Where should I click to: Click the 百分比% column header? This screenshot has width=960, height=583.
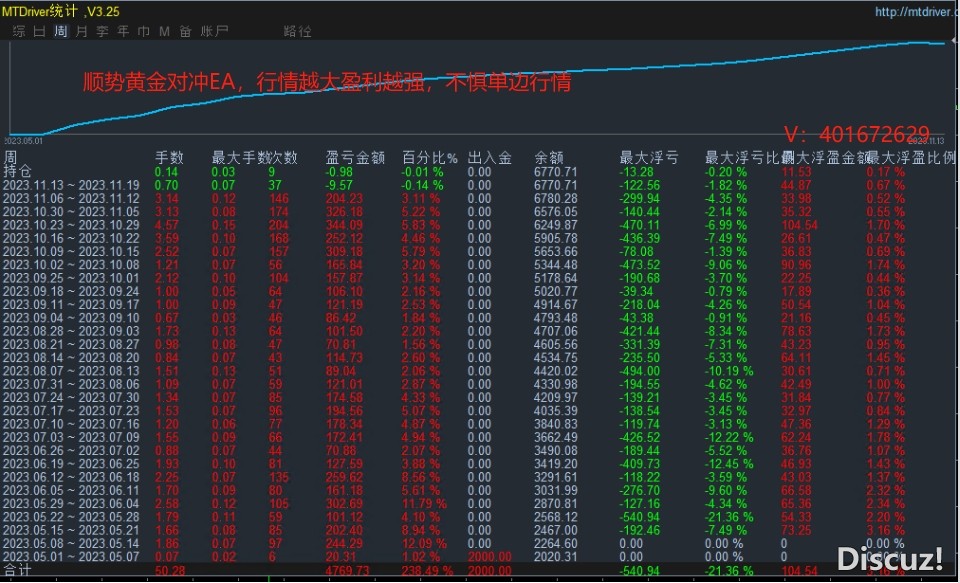click(x=430, y=158)
